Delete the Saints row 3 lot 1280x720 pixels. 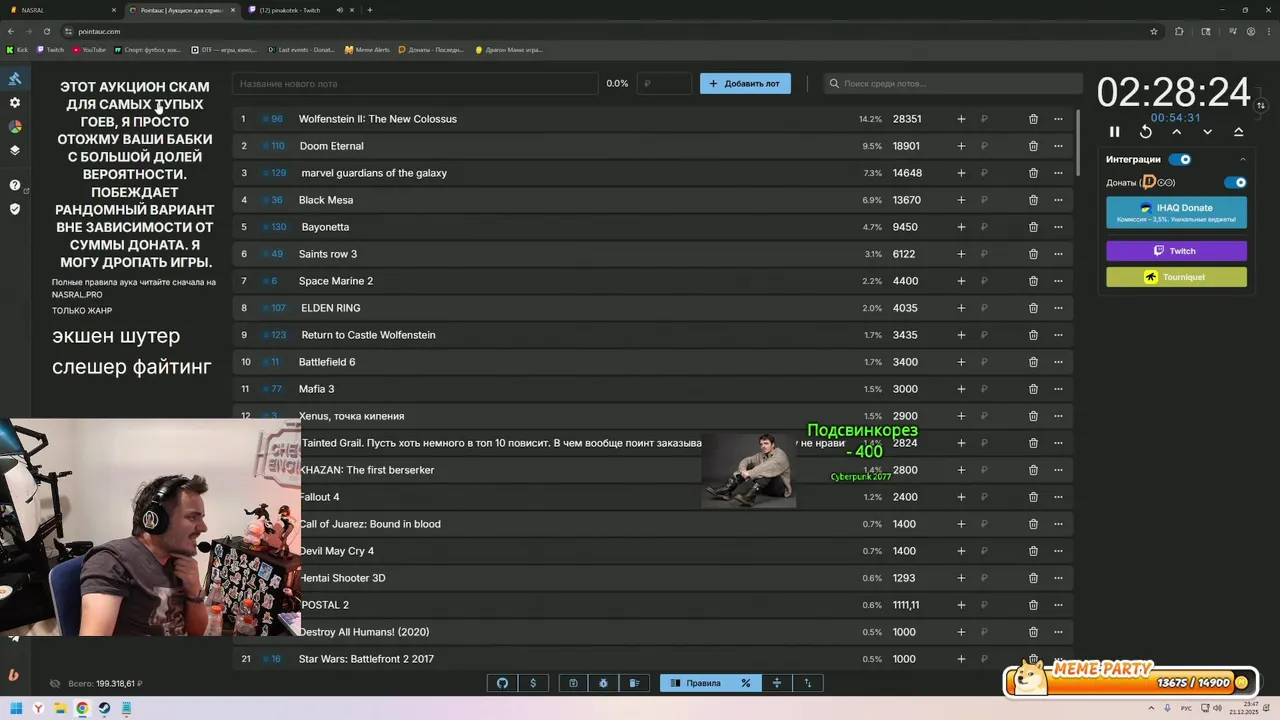[x=1033, y=254]
